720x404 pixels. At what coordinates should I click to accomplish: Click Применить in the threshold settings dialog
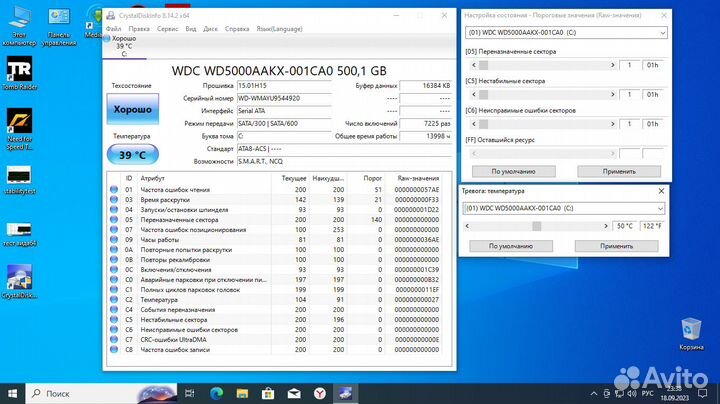[619, 171]
